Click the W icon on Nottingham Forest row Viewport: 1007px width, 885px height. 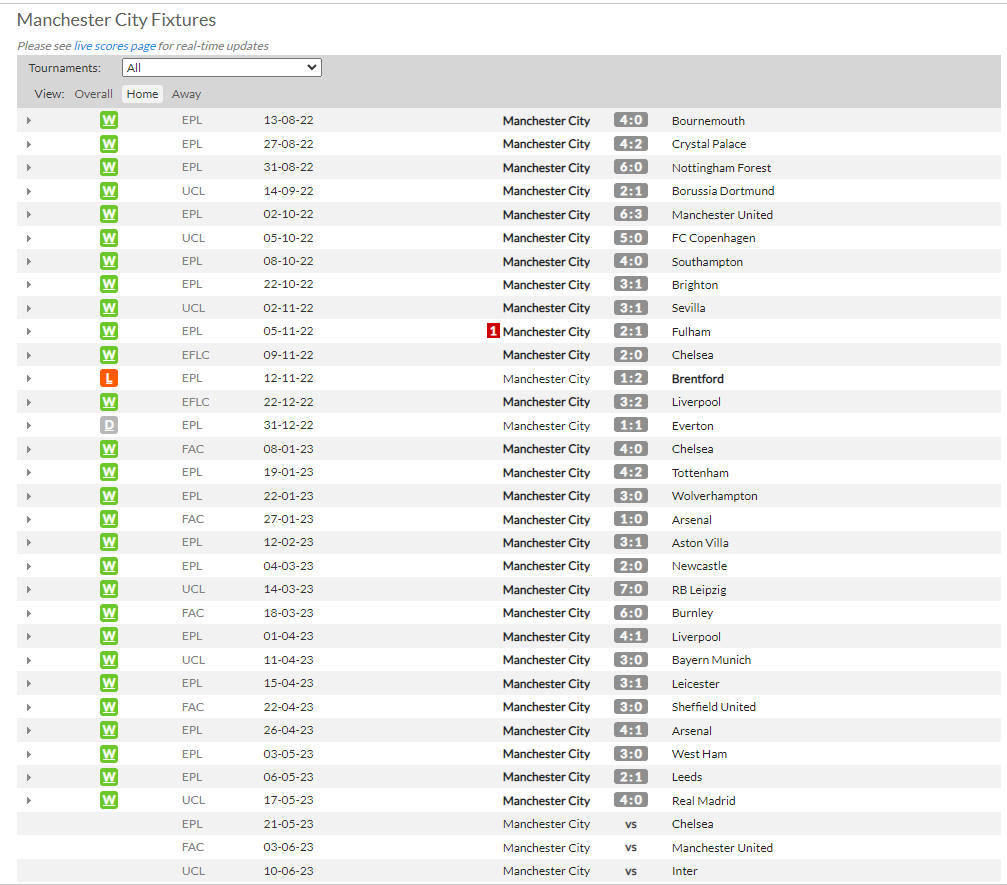click(109, 167)
